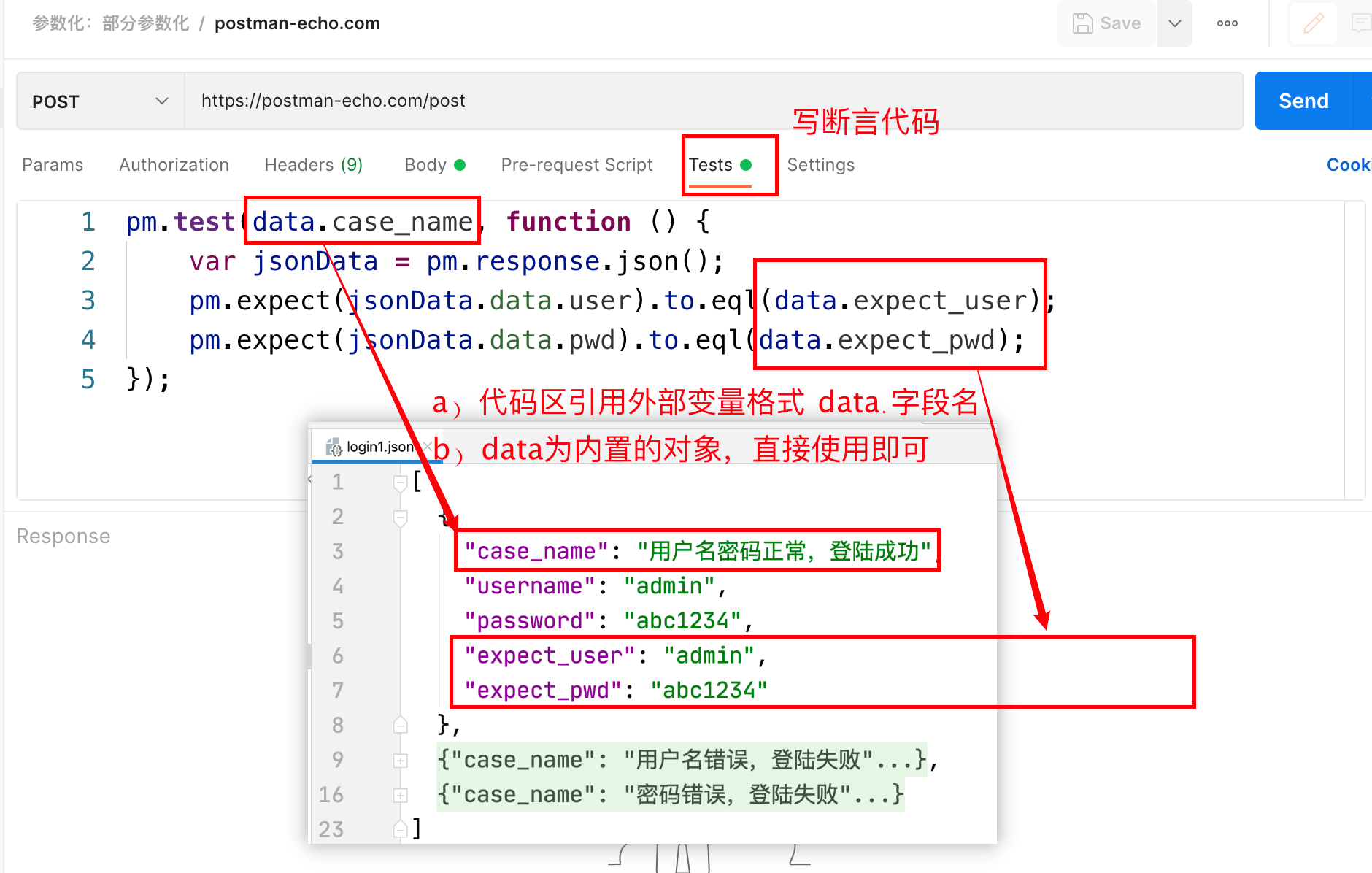Open the Save options dropdown arrow
Viewport: 1372px width, 873px height.
pyautogui.click(x=1174, y=23)
